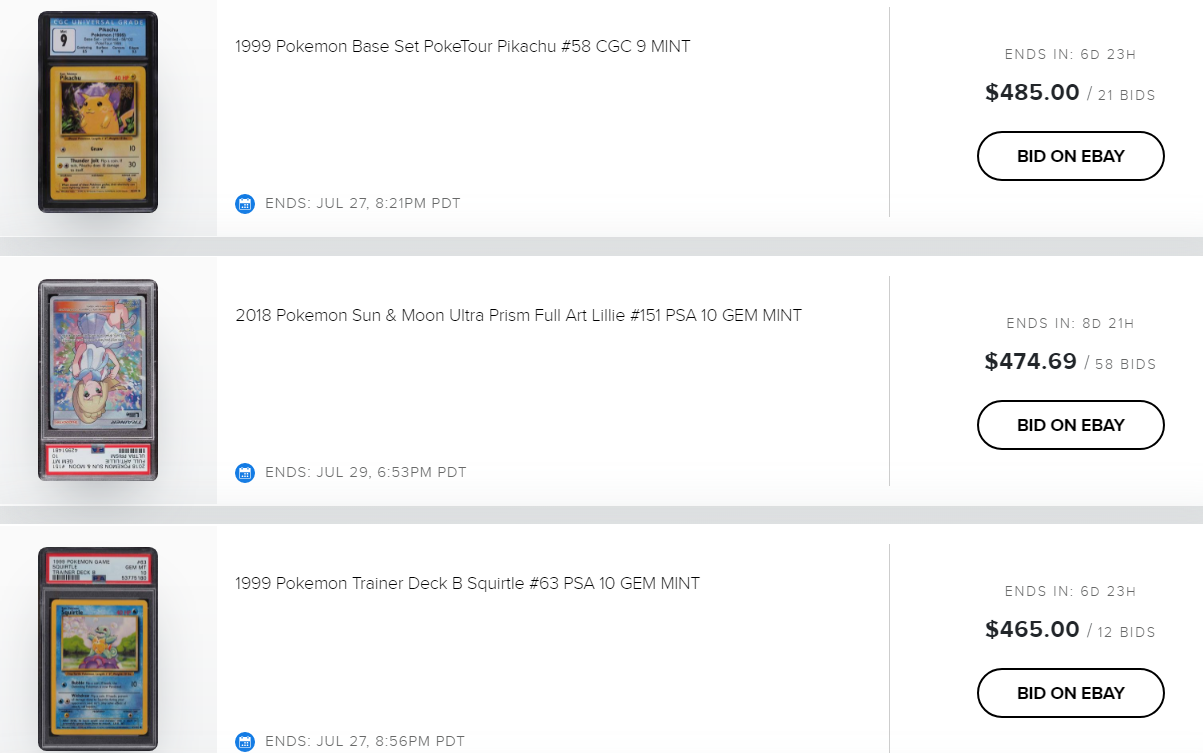The width and height of the screenshot is (1203, 753).
Task: Open the 1999 PokeTour Pikachu #58 listing title
Action: (463, 46)
